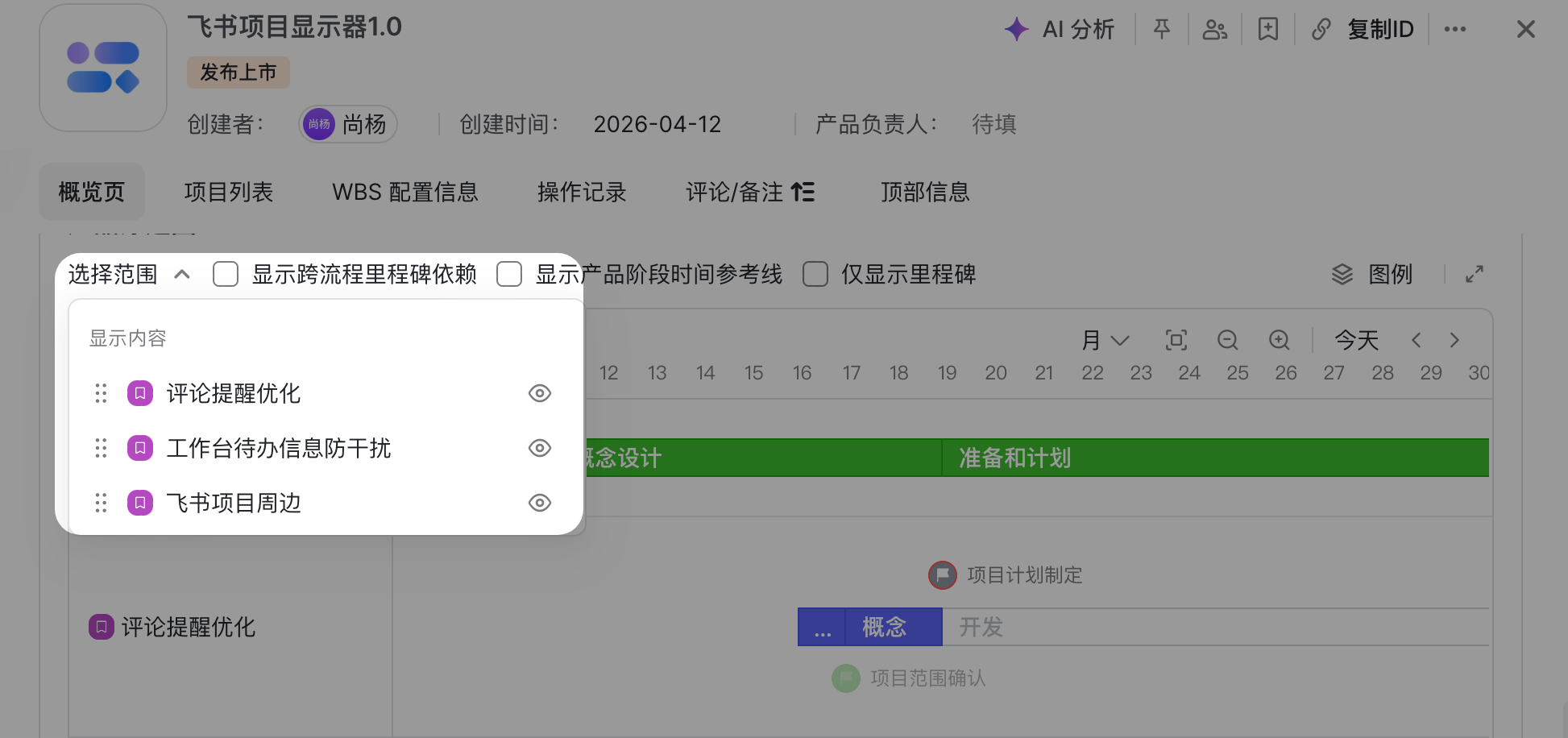Click the 项目范围确认 milestone flag
The width and height of the screenshot is (1568, 738).
click(846, 678)
